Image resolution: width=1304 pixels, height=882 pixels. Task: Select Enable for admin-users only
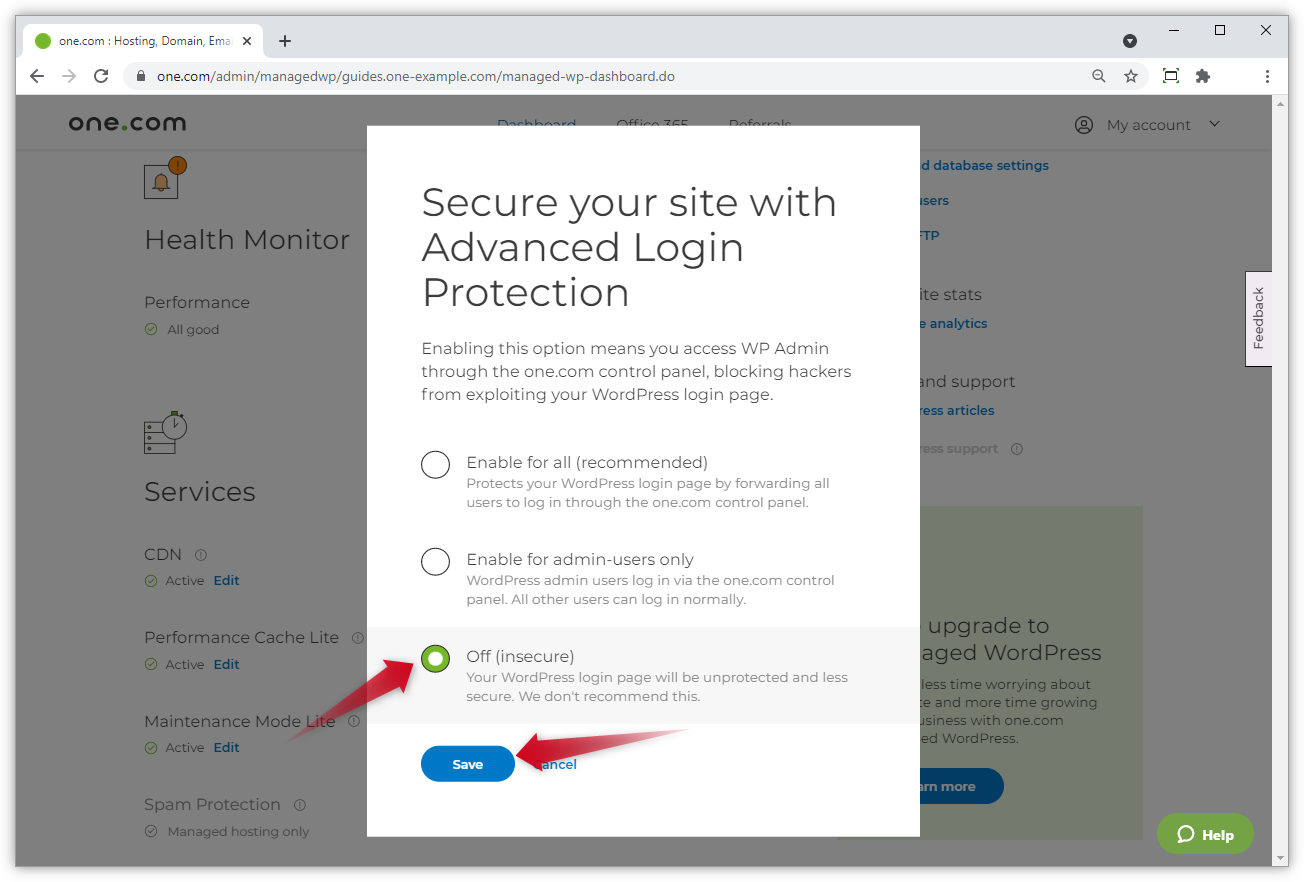pos(435,561)
